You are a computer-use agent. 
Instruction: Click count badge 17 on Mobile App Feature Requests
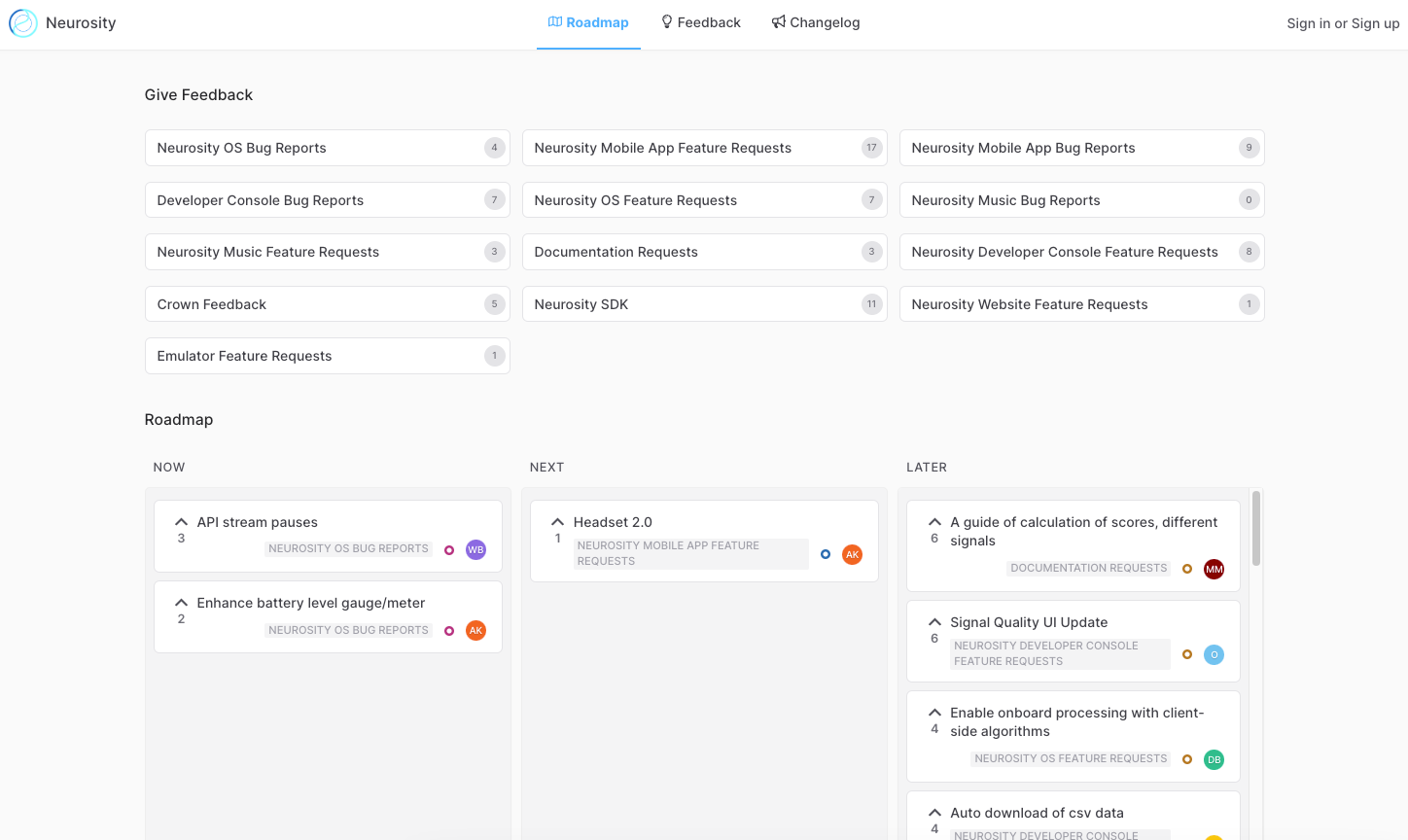[x=871, y=148]
